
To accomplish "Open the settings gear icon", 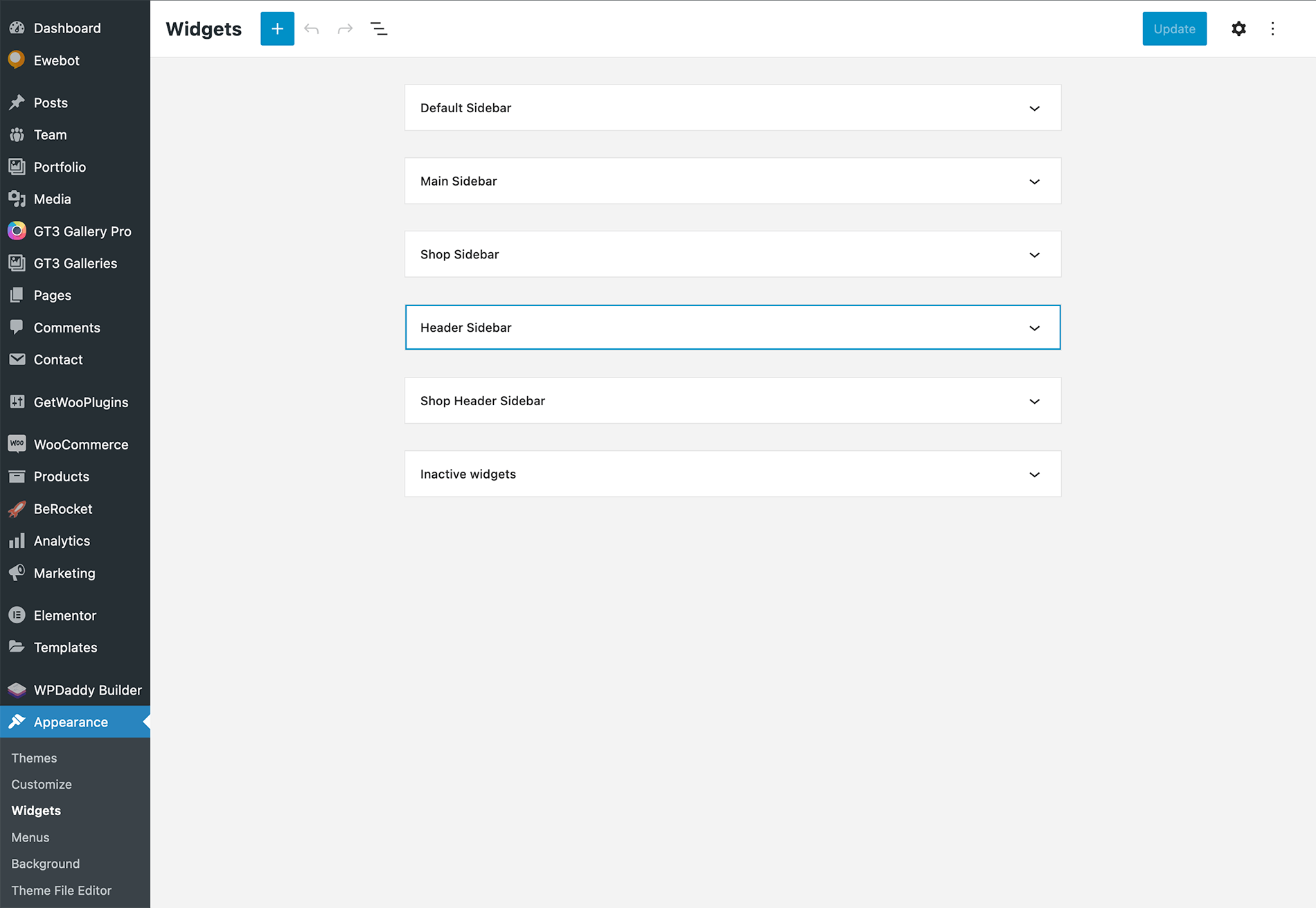I will 1238,28.
